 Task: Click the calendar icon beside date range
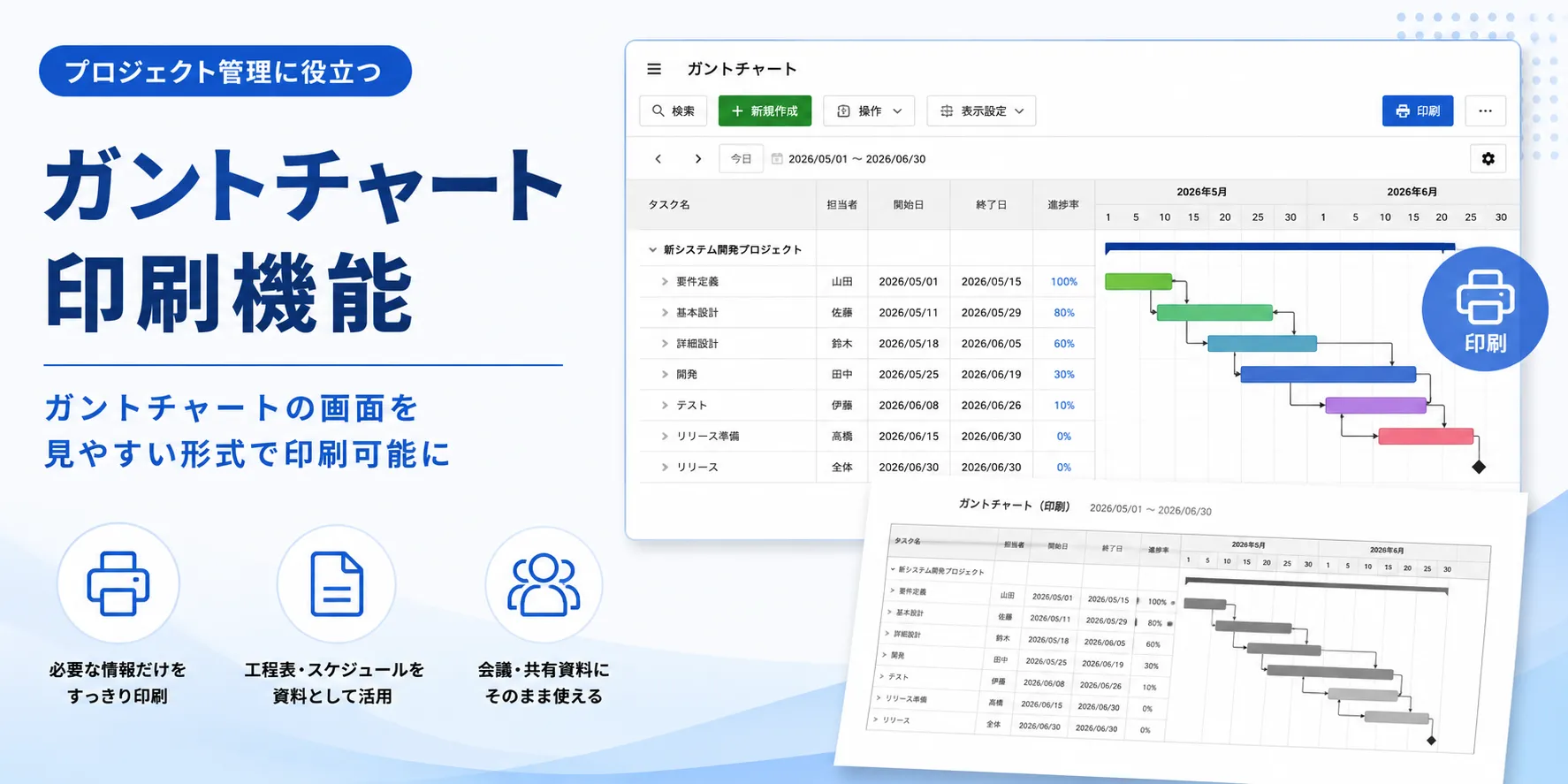point(777,159)
